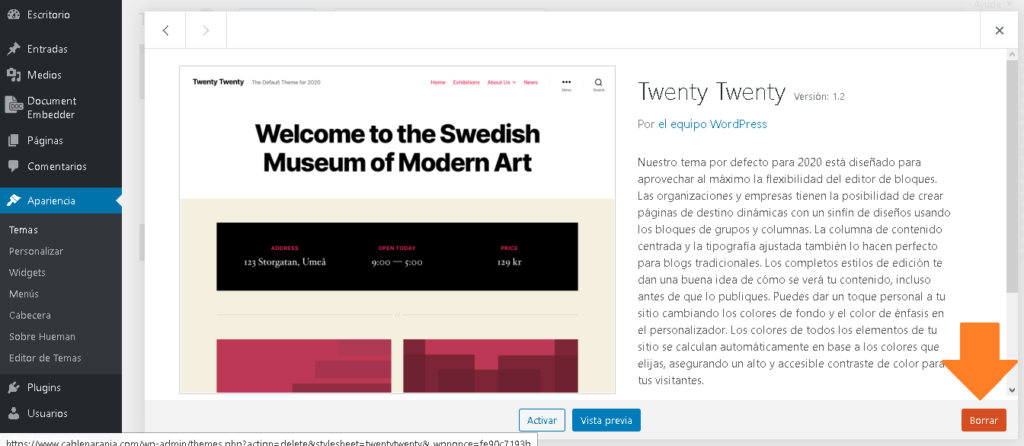1024x446 pixels.
Task: Click the Search magnifier in theme preview
Action: pyautogui.click(x=599, y=84)
